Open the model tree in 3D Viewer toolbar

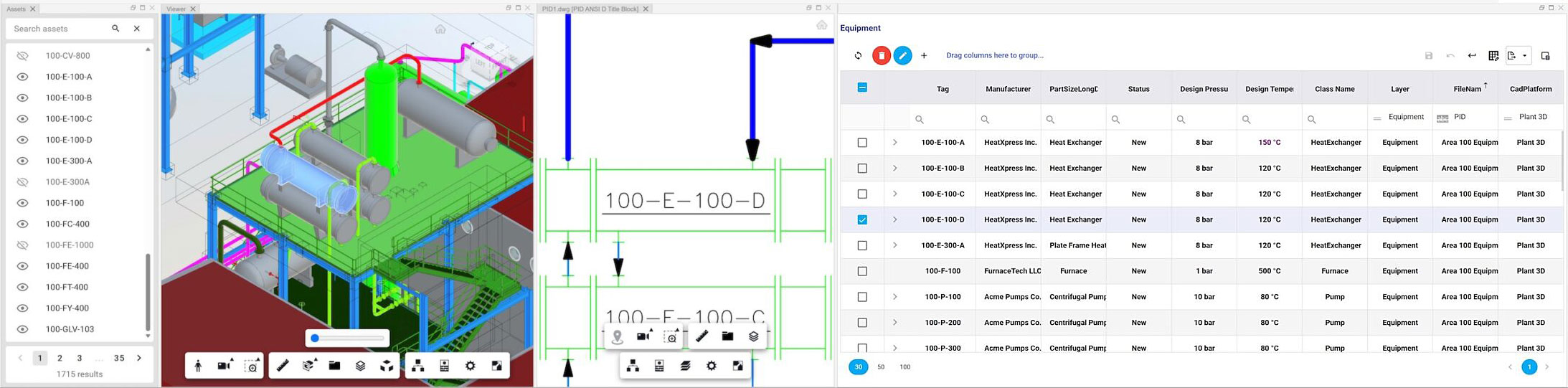pyautogui.click(x=417, y=366)
